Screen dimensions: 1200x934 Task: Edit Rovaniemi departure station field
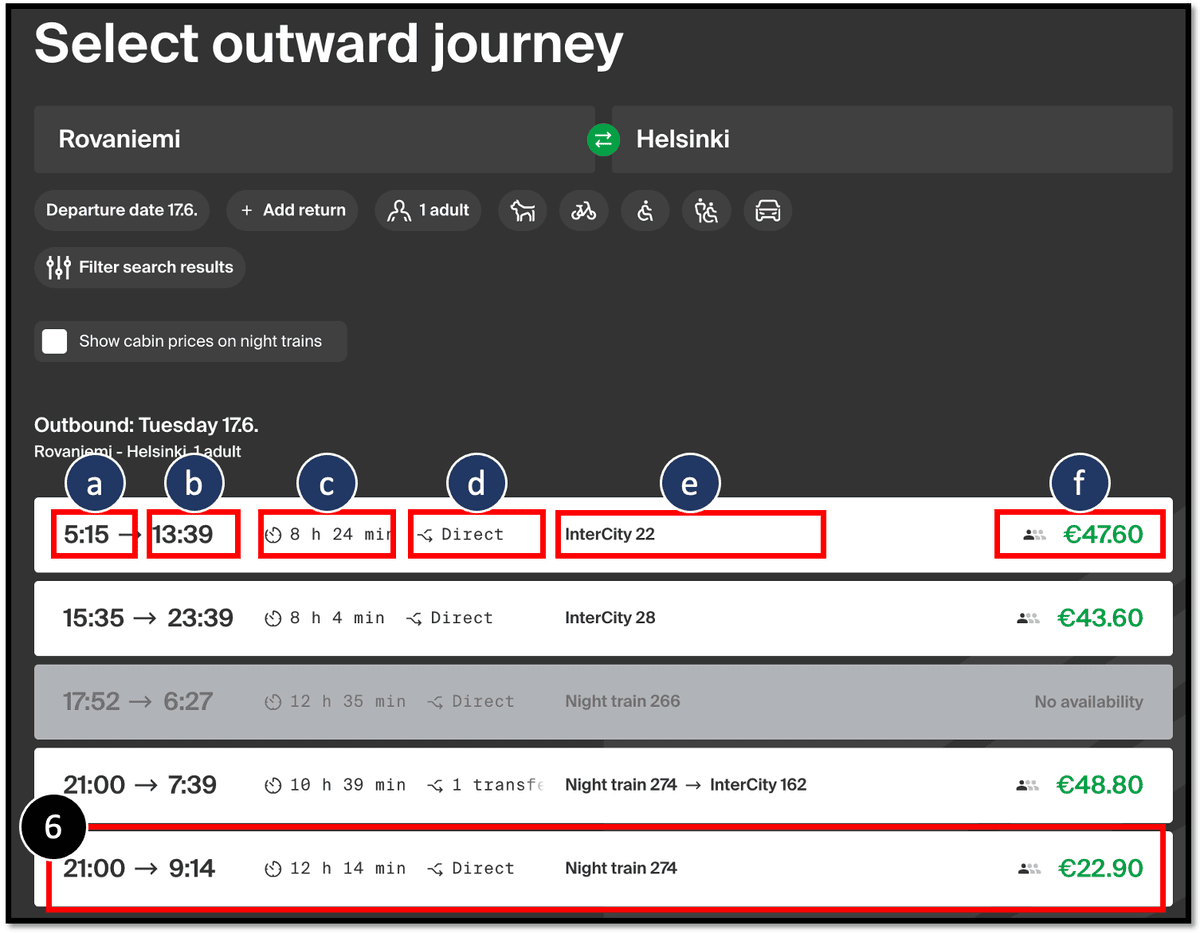pos(314,139)
